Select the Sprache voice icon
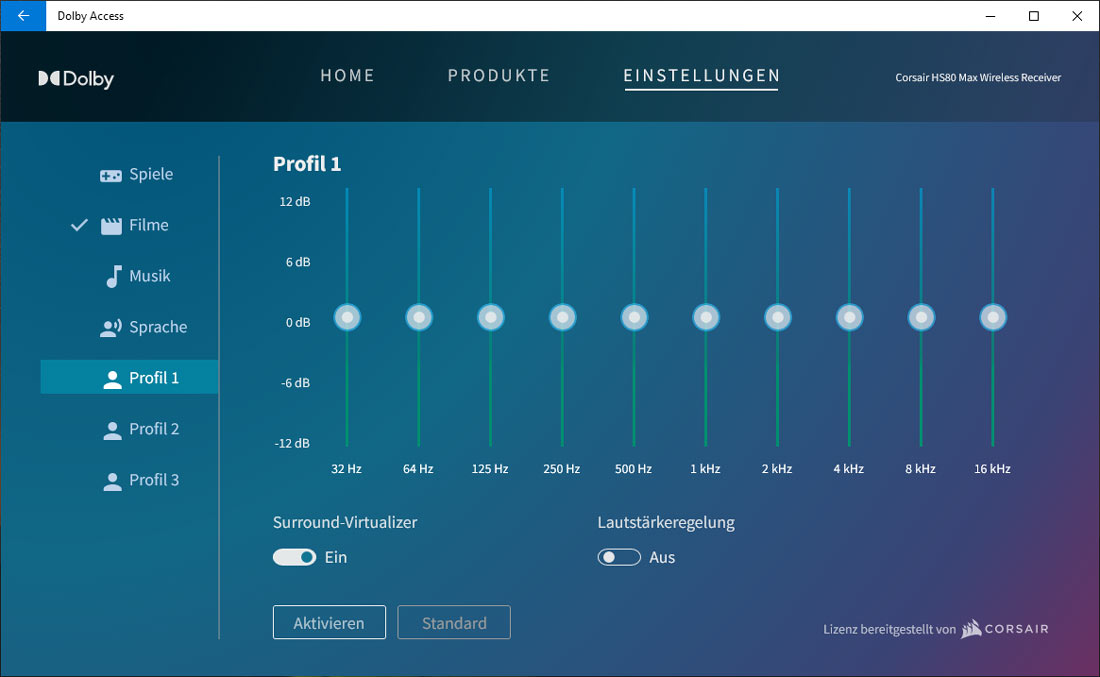The width and height of the screenshot is (1100, 677). coord(111,328)
